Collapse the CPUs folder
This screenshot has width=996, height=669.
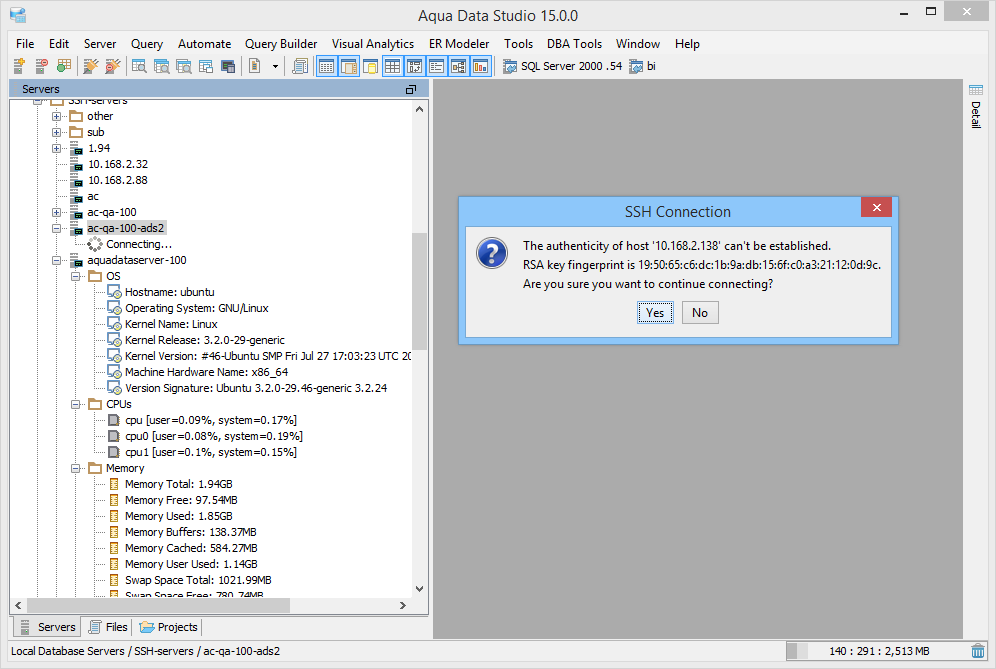coord(76,404)
